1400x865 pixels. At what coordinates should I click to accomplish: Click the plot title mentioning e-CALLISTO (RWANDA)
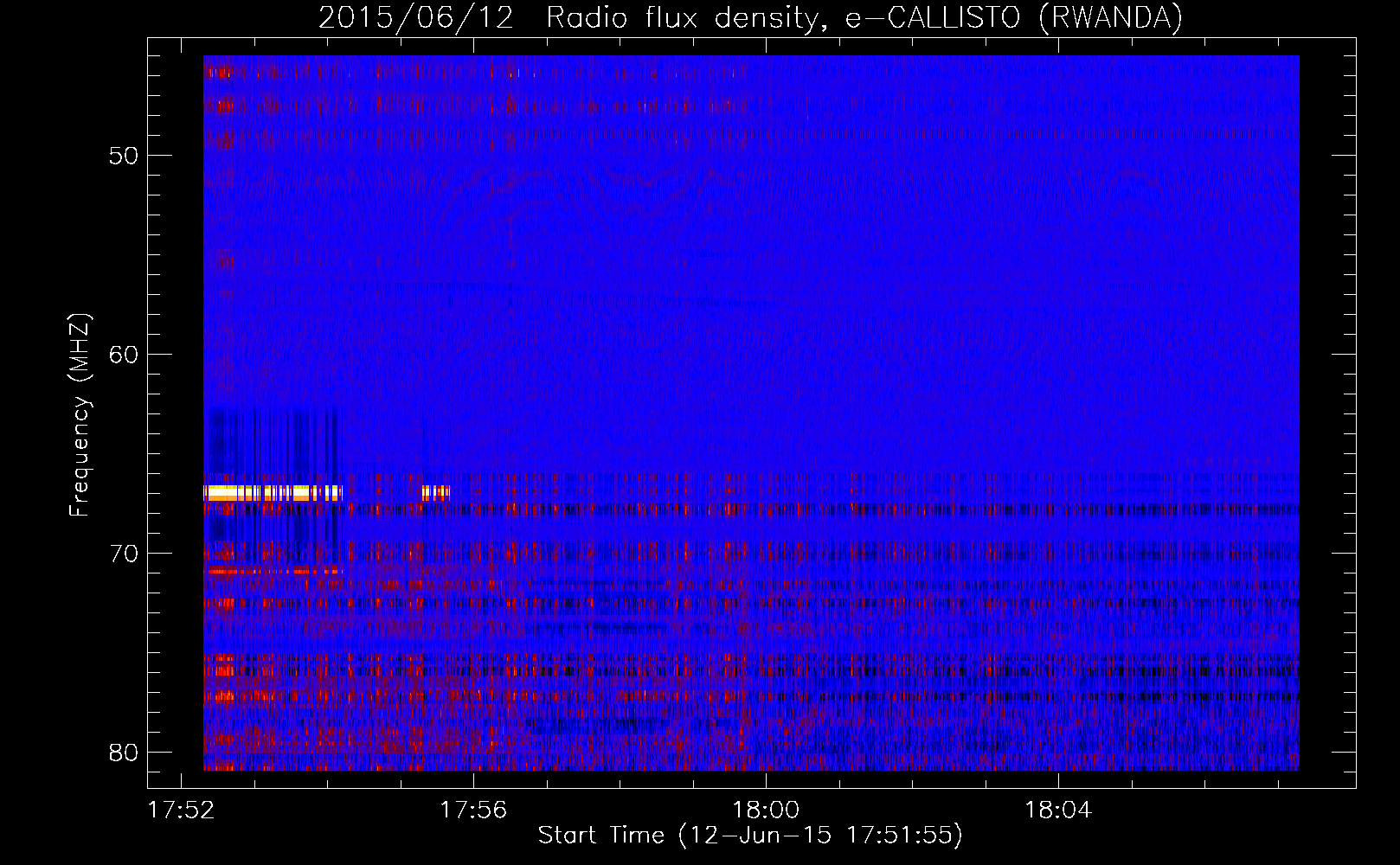click(750, 17)
